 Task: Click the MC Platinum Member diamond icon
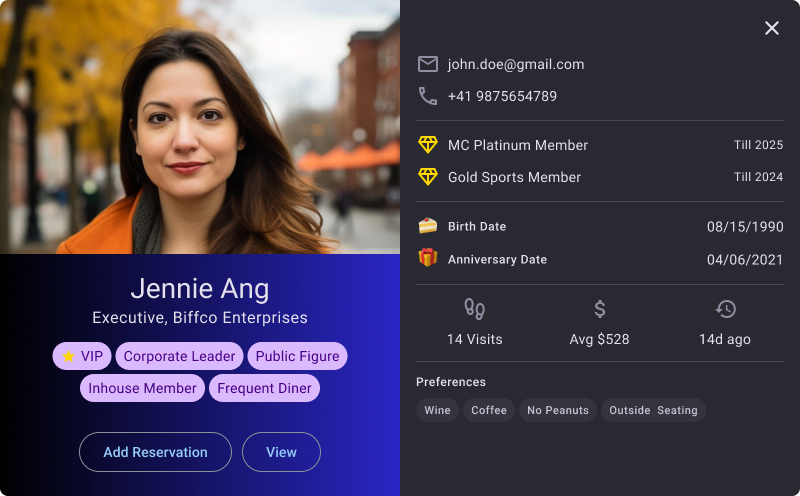coord(428,145)
